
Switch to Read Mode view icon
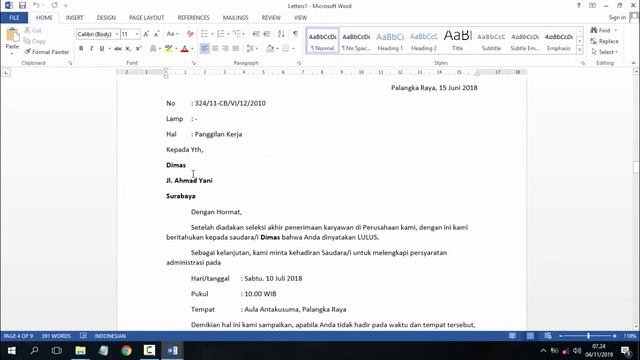click(512, 336)
